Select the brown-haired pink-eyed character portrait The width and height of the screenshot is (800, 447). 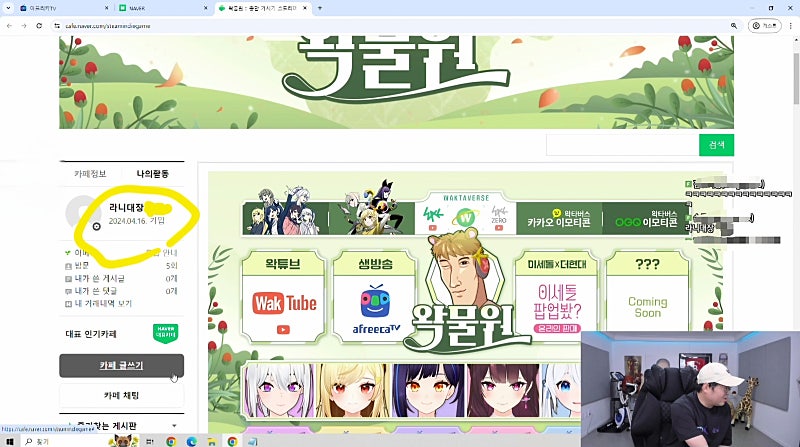pyautogui.click(x=503, y=390)
